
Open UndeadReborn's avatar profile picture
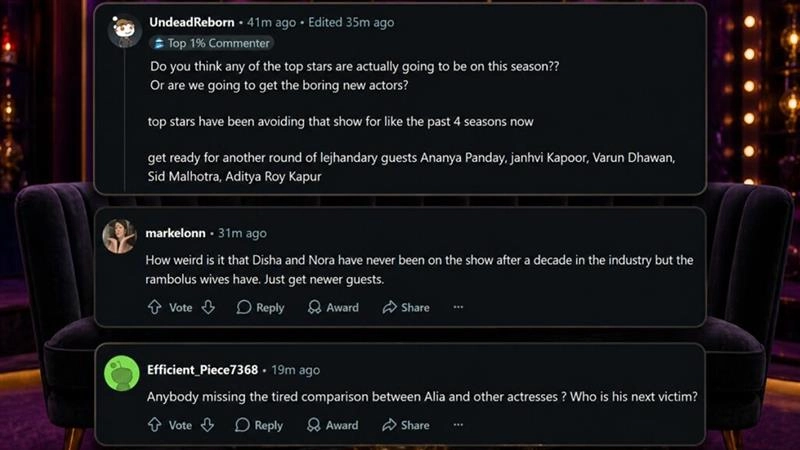(124, 31)
